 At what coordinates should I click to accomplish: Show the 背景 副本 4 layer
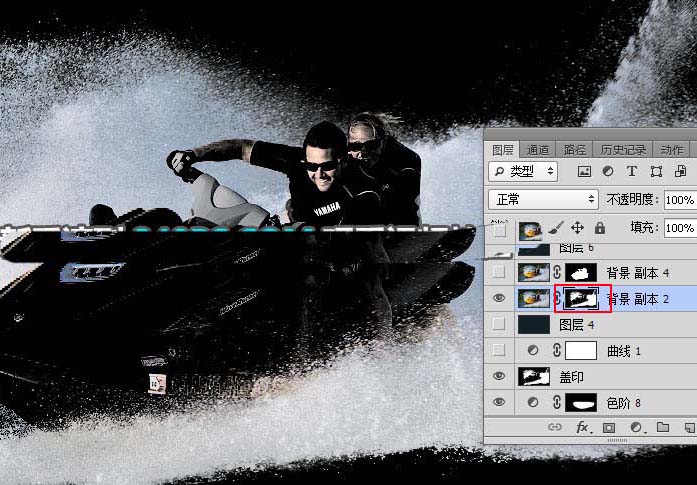499,272
